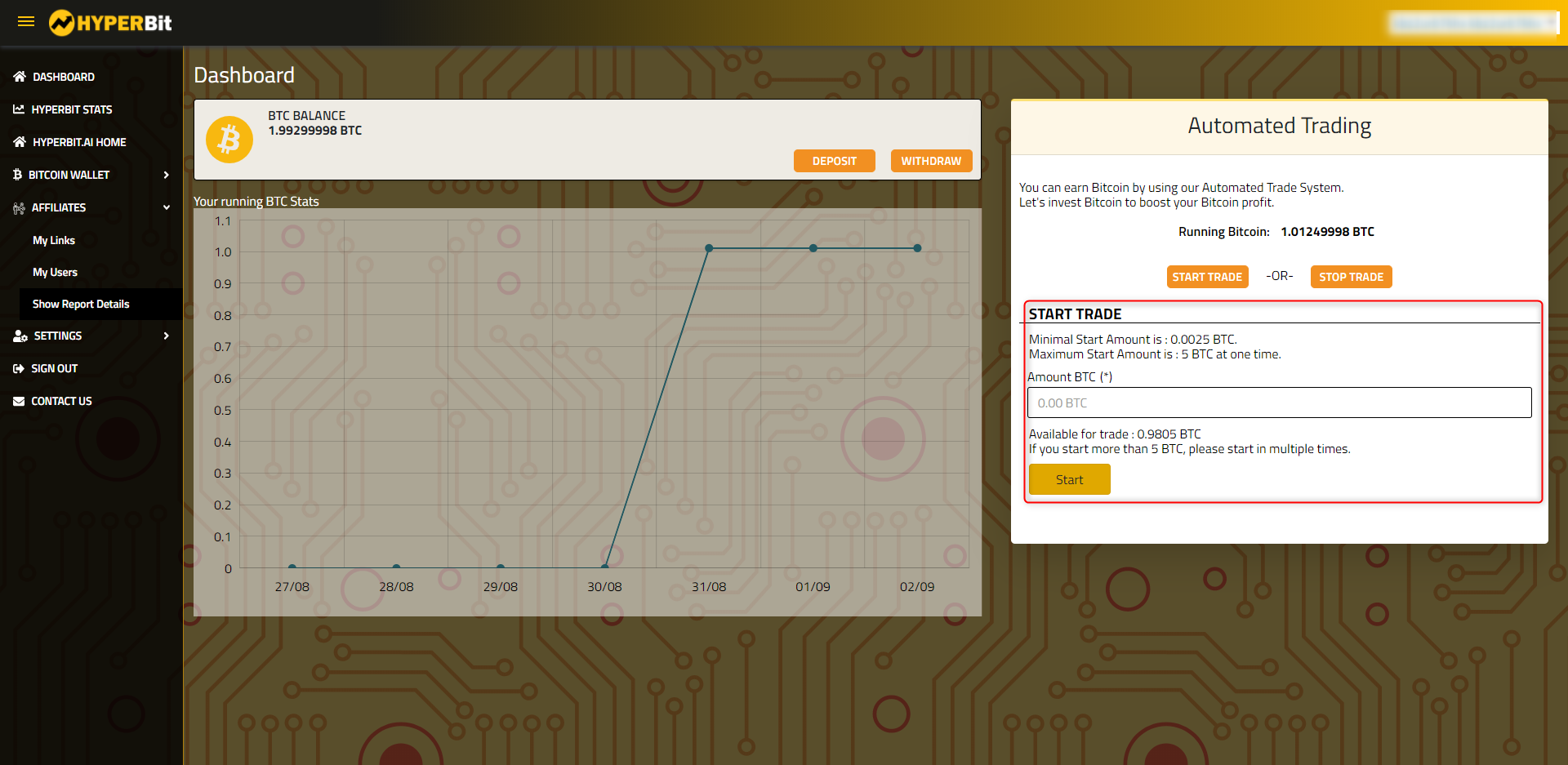This screenshot has height=765, width=1568.
Task: Click the Dashboard page title
Action: (244, 75)
